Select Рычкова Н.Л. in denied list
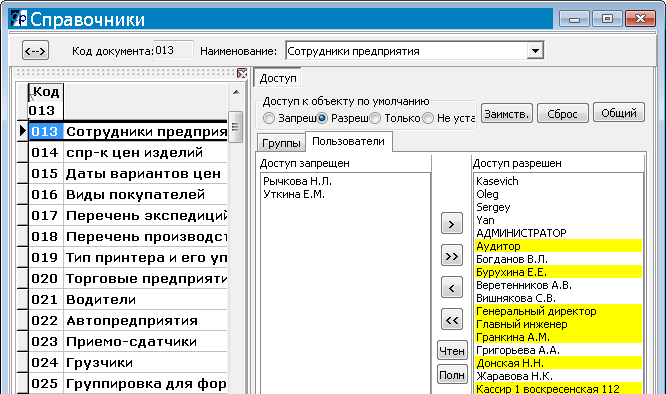 coord(297,181)
